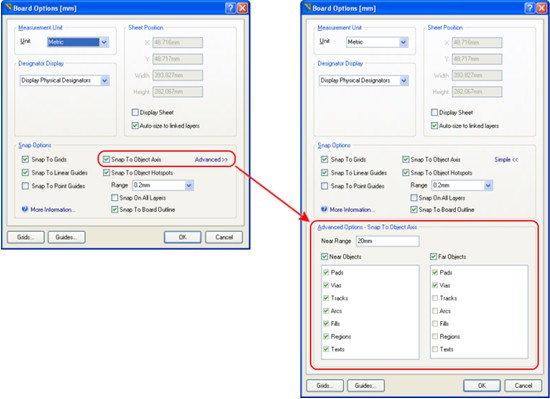
Task: Click Grids button in right dialog
Action: click(x=325, y=386)
